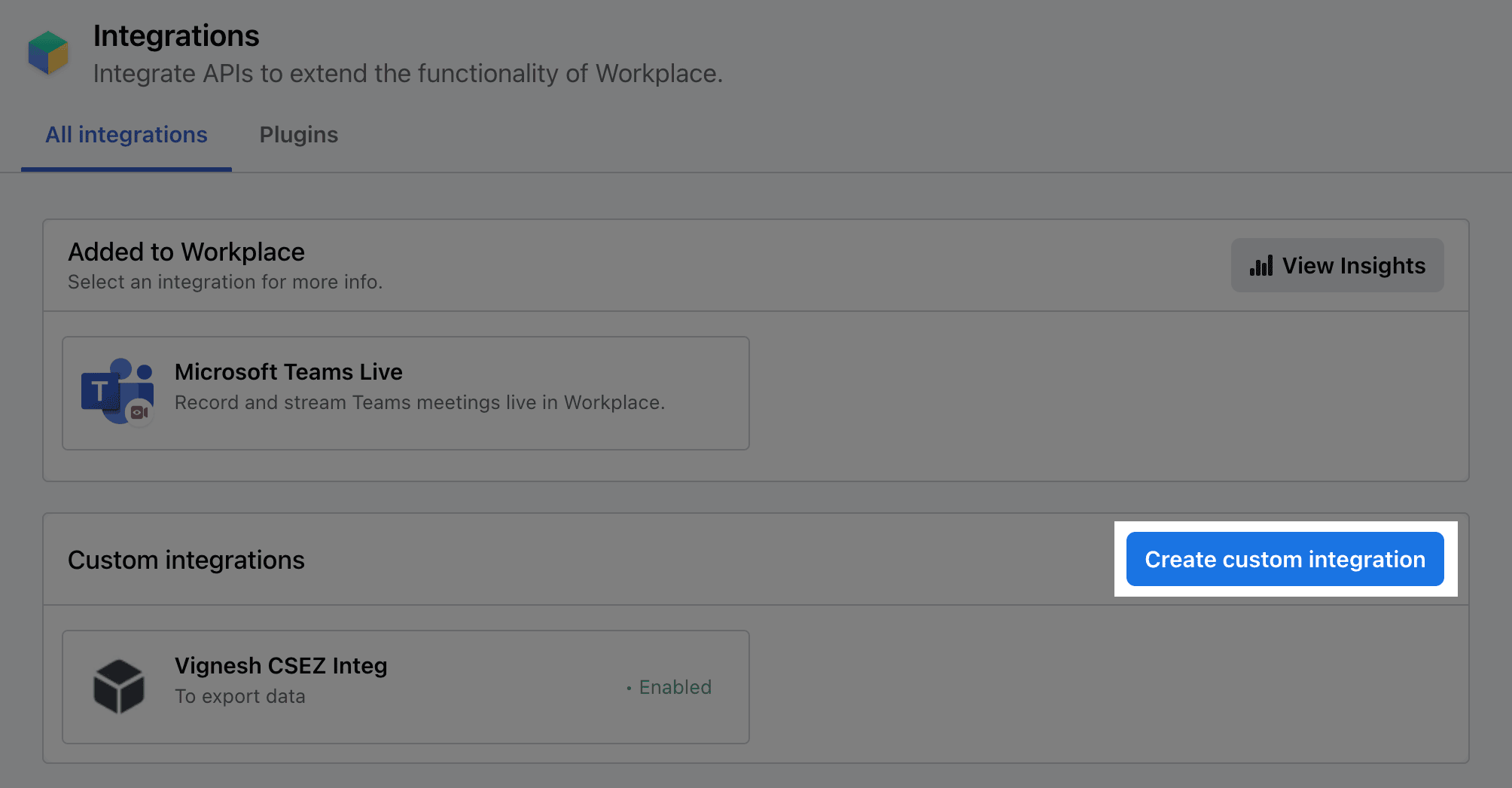Click the Added to Workplace heading
Screen dimensions: 1512x788
[186, 252]
